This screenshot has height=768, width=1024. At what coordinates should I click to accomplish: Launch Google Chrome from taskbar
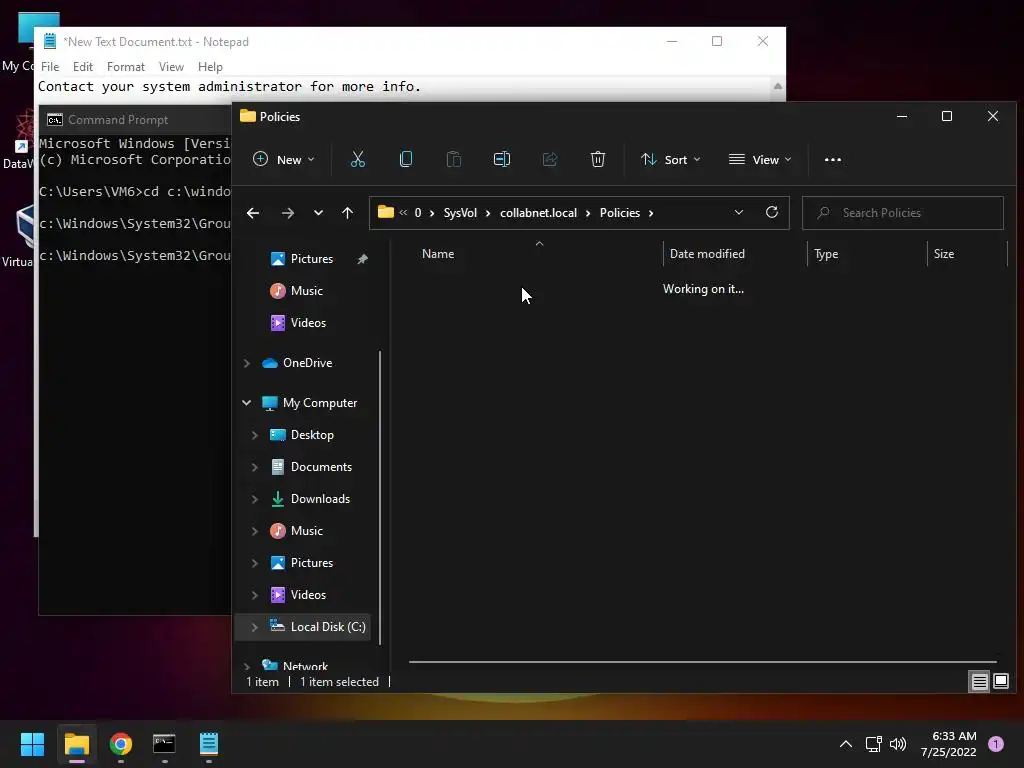pyautogui.click(x=121, y=744)
